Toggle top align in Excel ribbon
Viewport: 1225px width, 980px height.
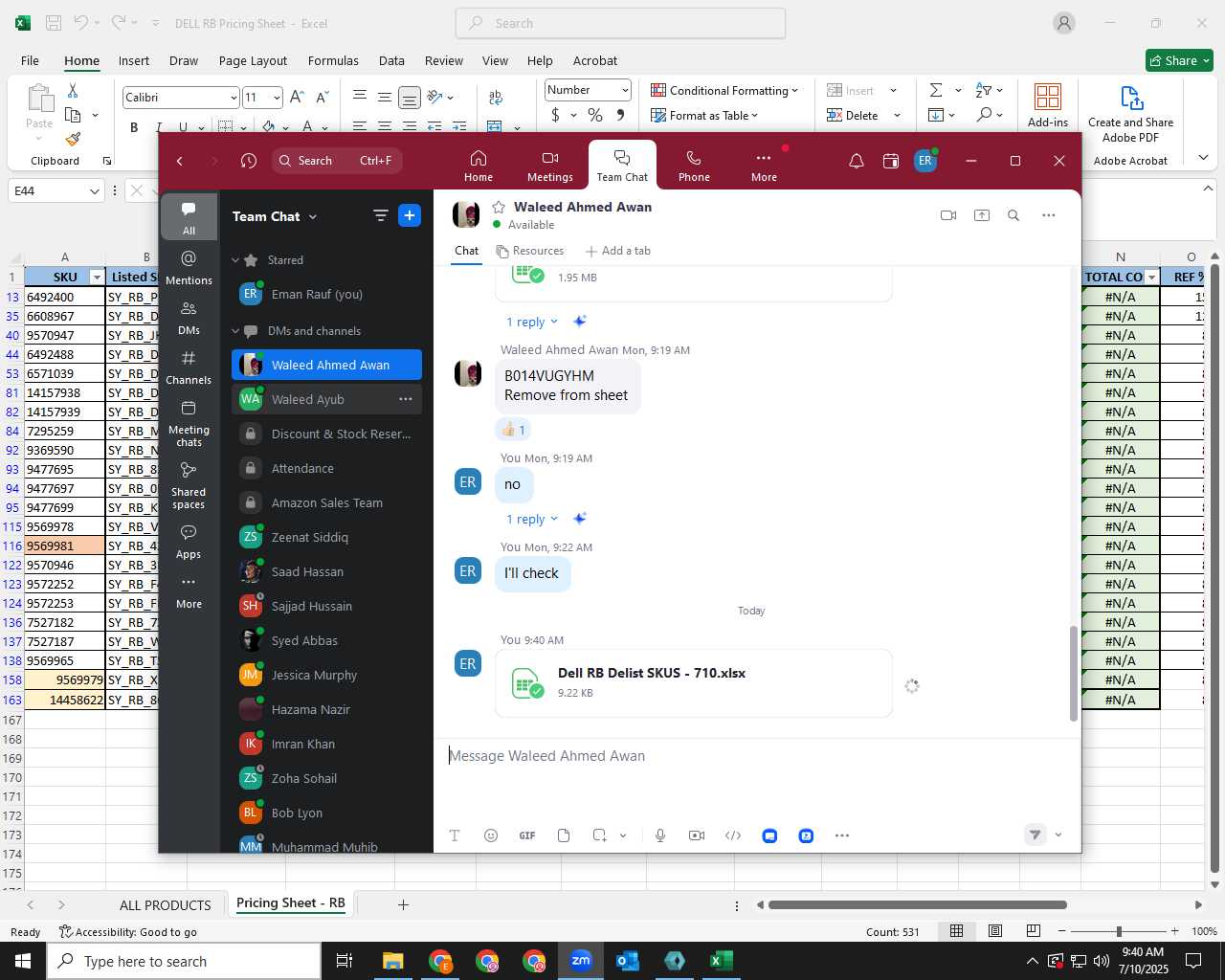coord(360,97)
